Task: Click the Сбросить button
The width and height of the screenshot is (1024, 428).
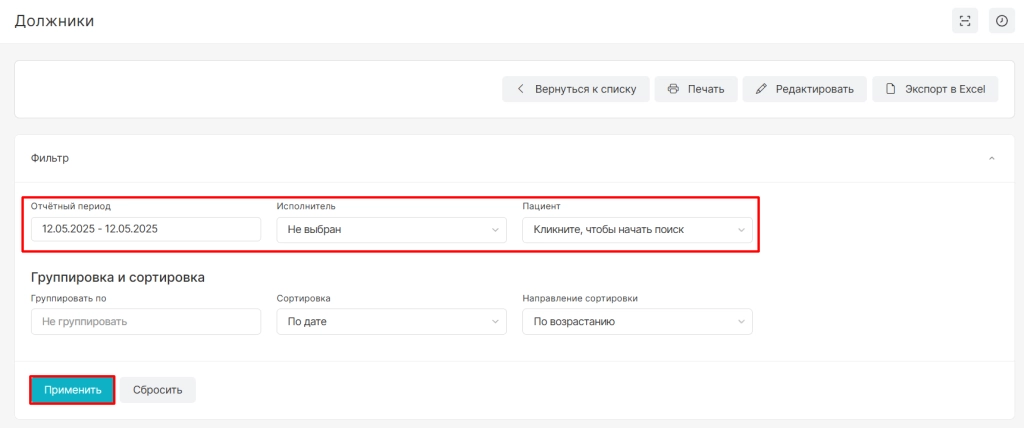Action: pyautogui.click(x=157, y=390)
